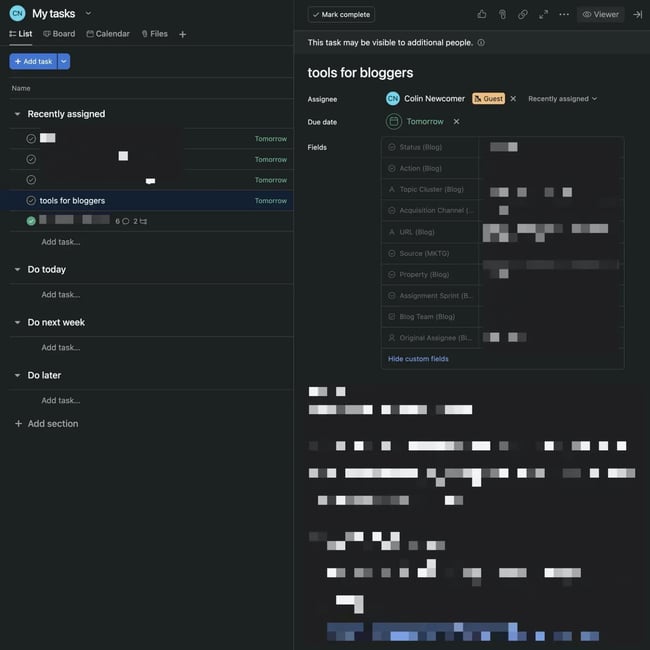Click the Name column header

(x=21, y=88)
